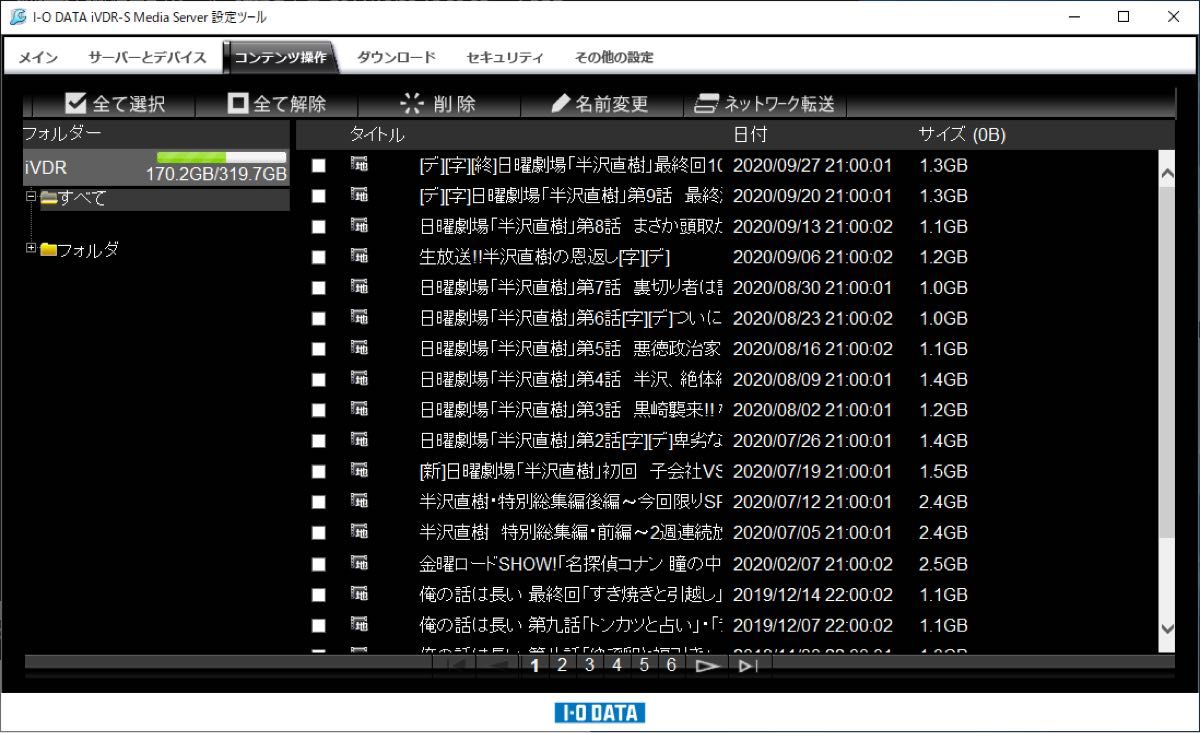The height and width of the screenshot is (733, 1200).
Task: Switch to the サーバーとデバイス tab
Action: 147,57
